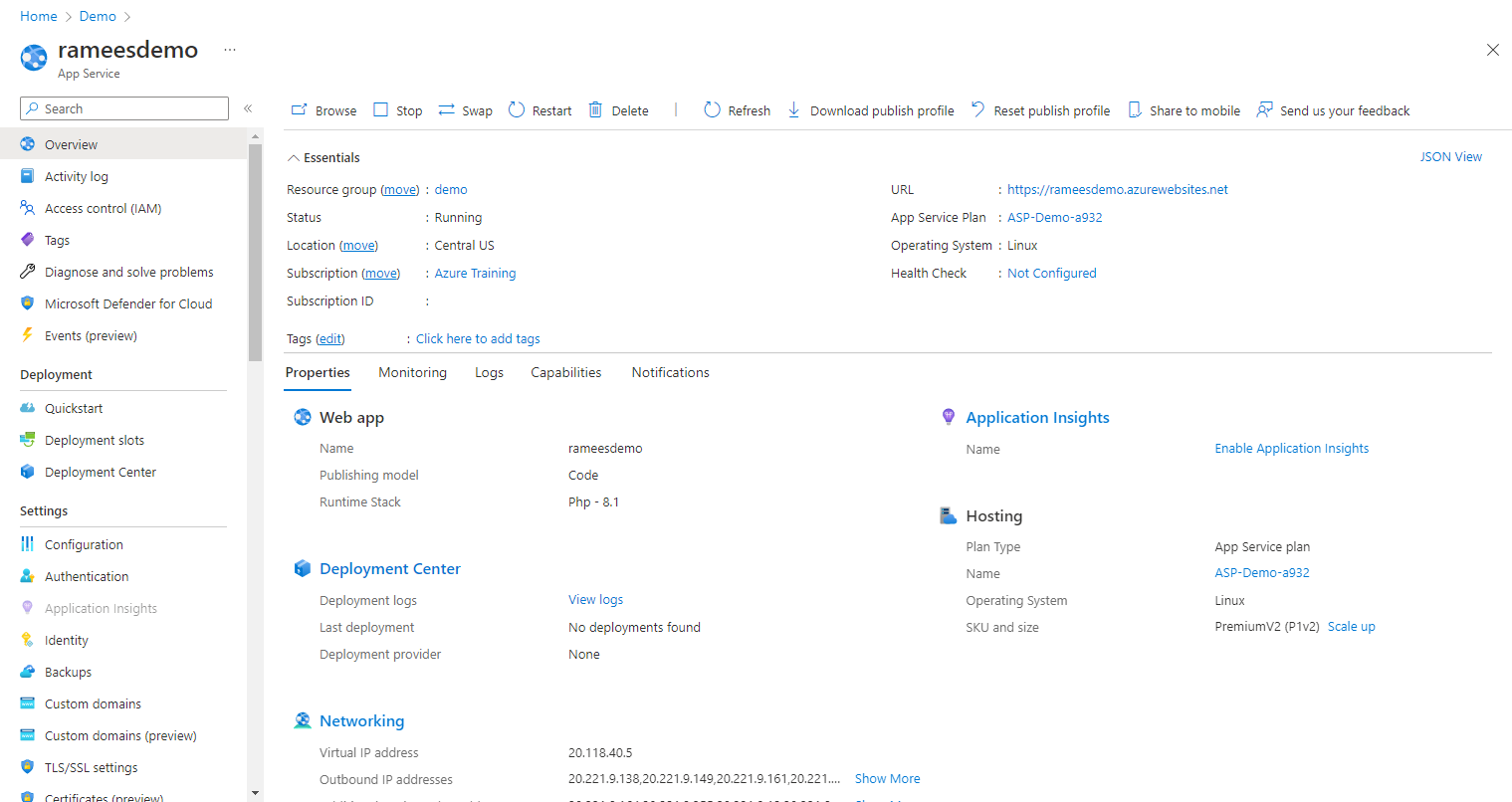The width and height of the screenshot is (1512, 802).
Task: Click the Browse toolbar icon
Action: (x=299, y=110)
